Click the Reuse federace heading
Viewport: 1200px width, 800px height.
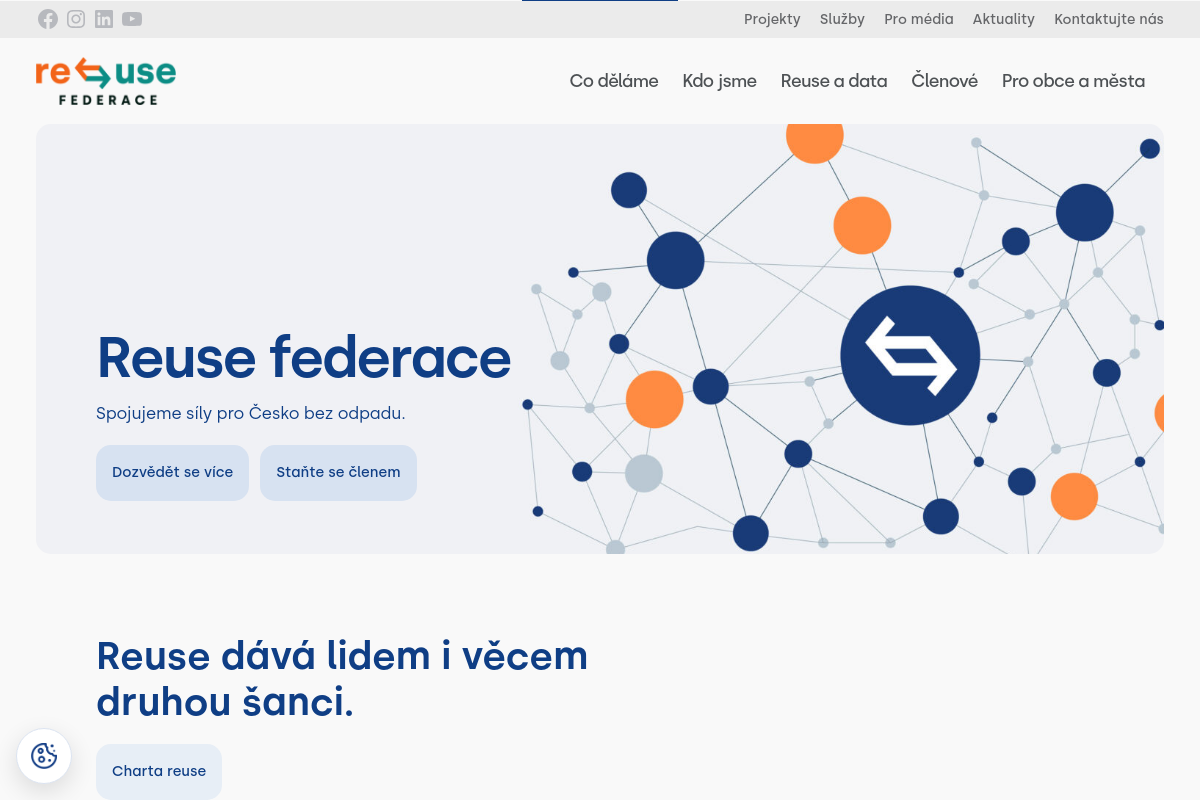[x=304, y=357]
